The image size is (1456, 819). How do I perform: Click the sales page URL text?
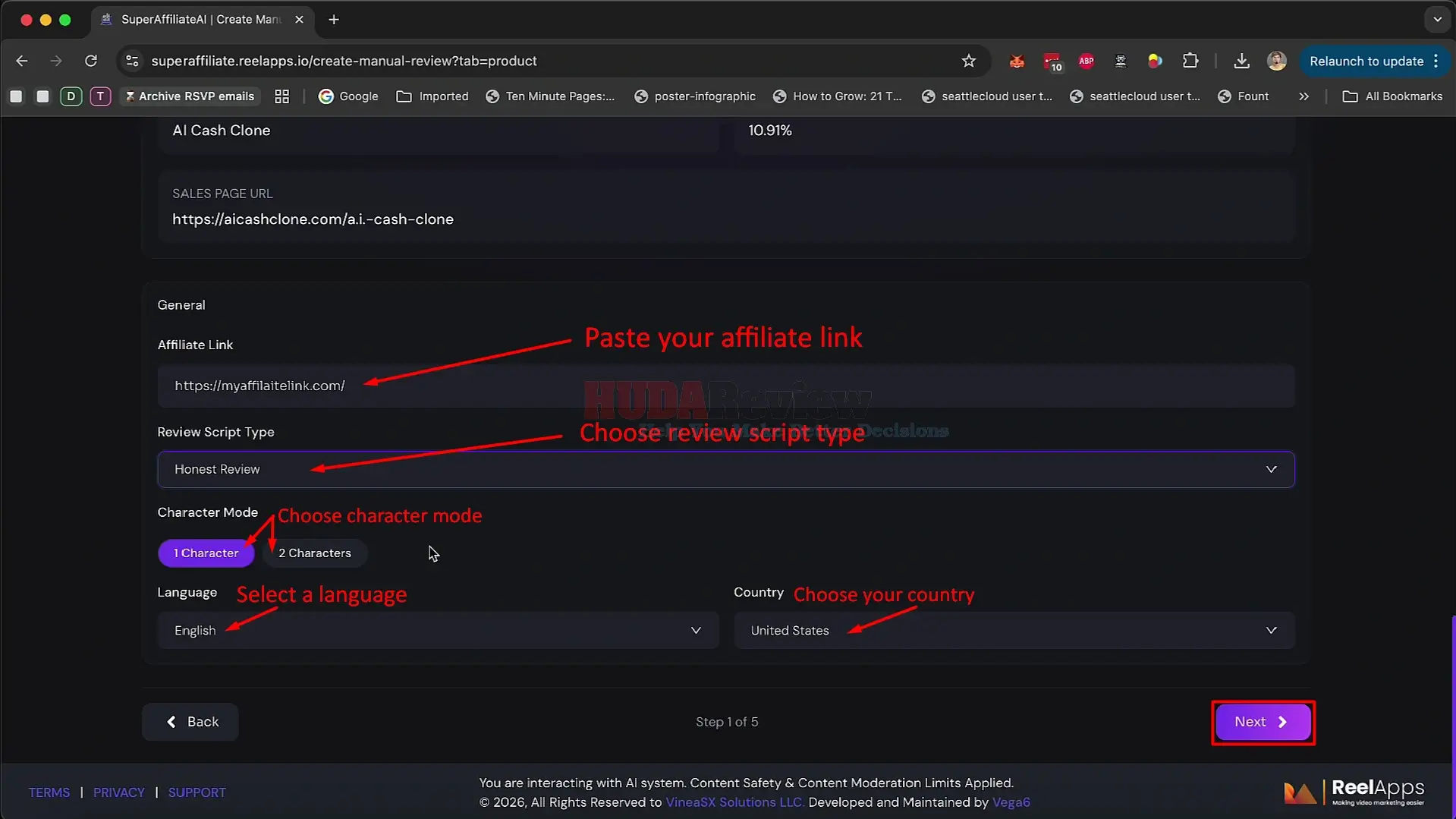tap(313, 219)
